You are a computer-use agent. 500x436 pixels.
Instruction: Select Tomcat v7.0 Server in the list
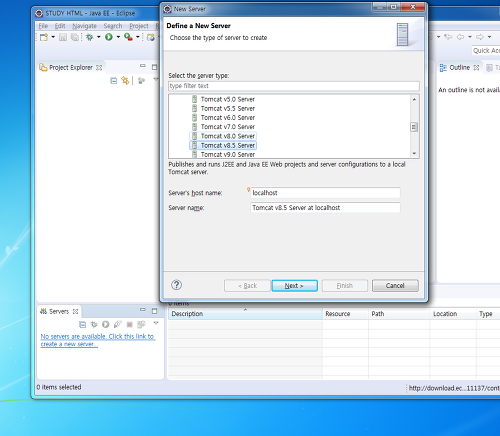point(224,127)
